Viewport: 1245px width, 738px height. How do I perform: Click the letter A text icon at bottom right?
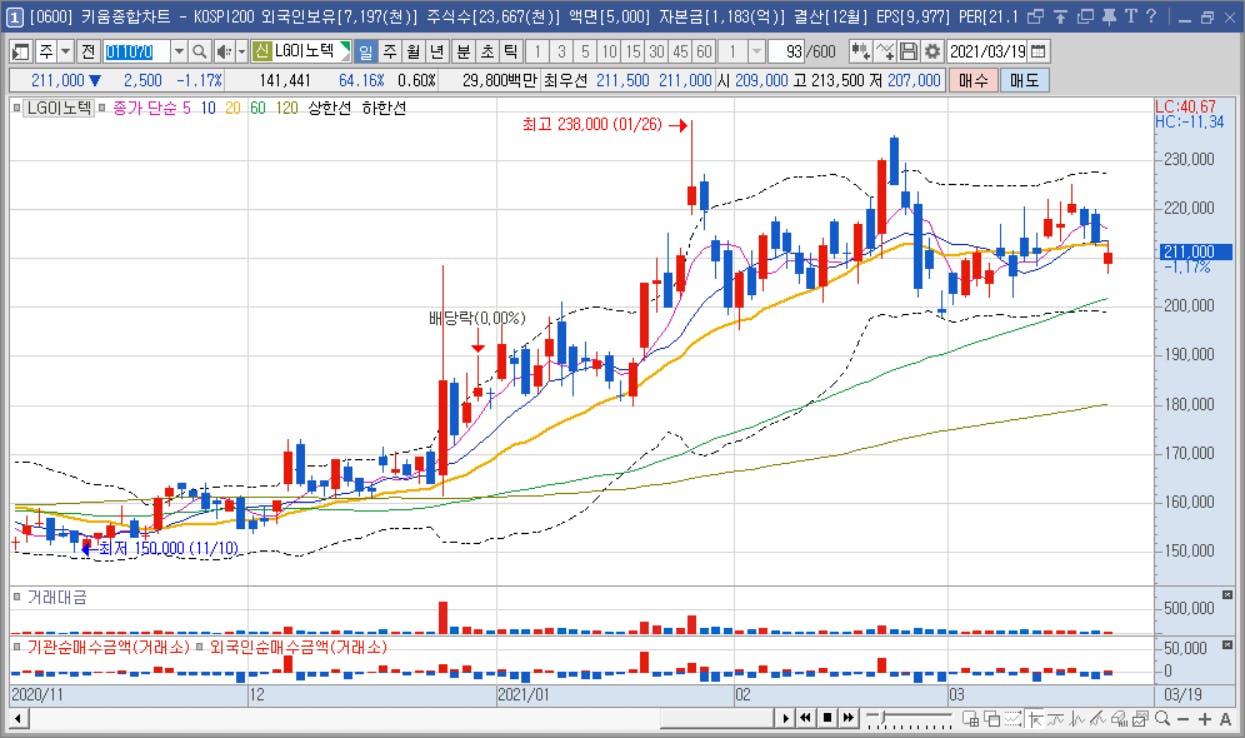click(x=1225, y=718)
